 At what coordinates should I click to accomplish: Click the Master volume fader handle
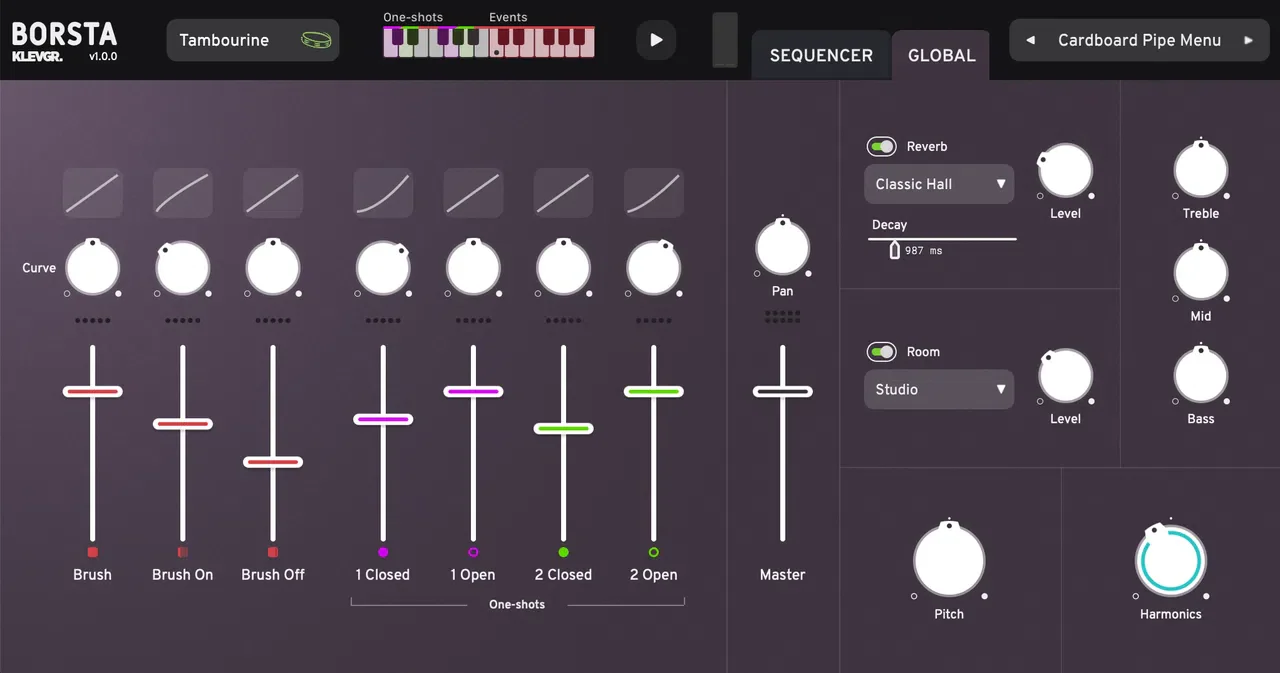pos(783,391)
